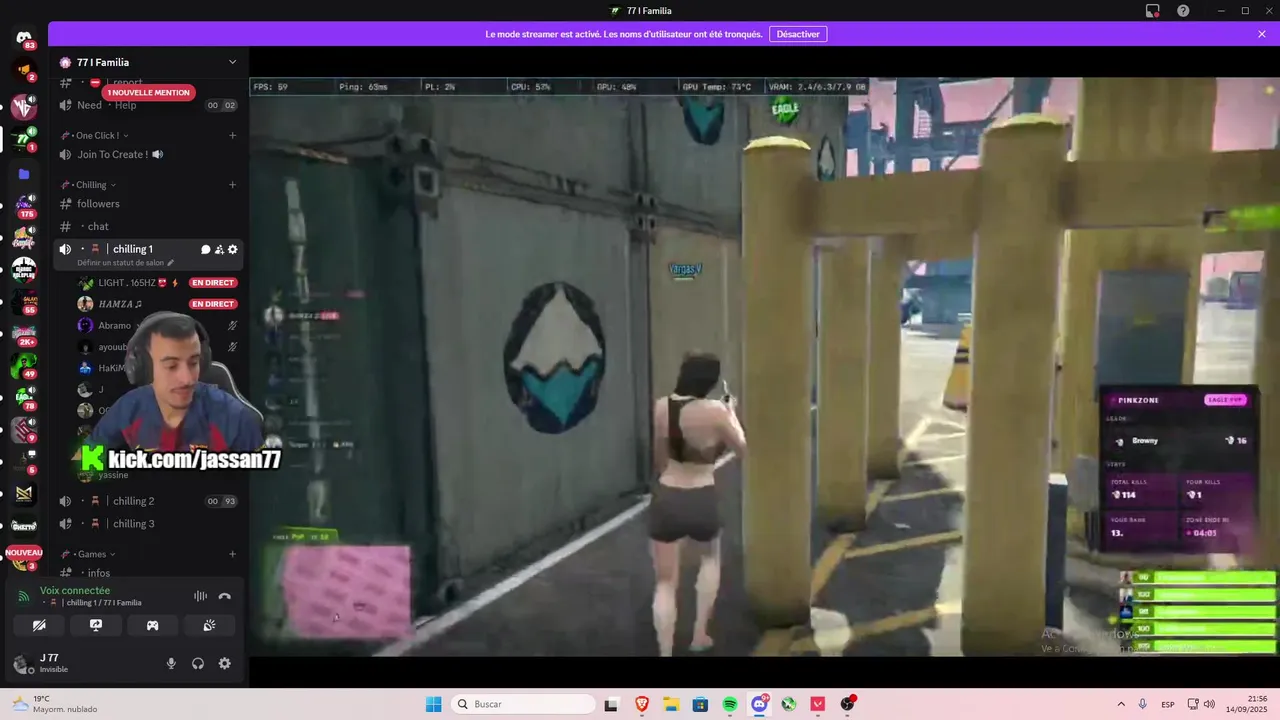Open OBS Studio from the taskbar
Image resolution: width=1280 pixels, height=720 pixels.
coord(848,704)
